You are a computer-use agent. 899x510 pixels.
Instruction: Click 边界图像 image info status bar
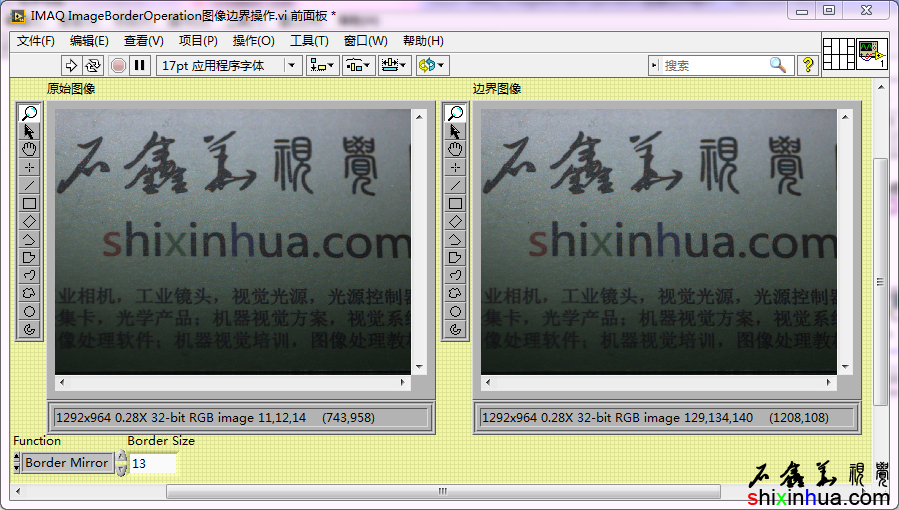tap(667, 418)
